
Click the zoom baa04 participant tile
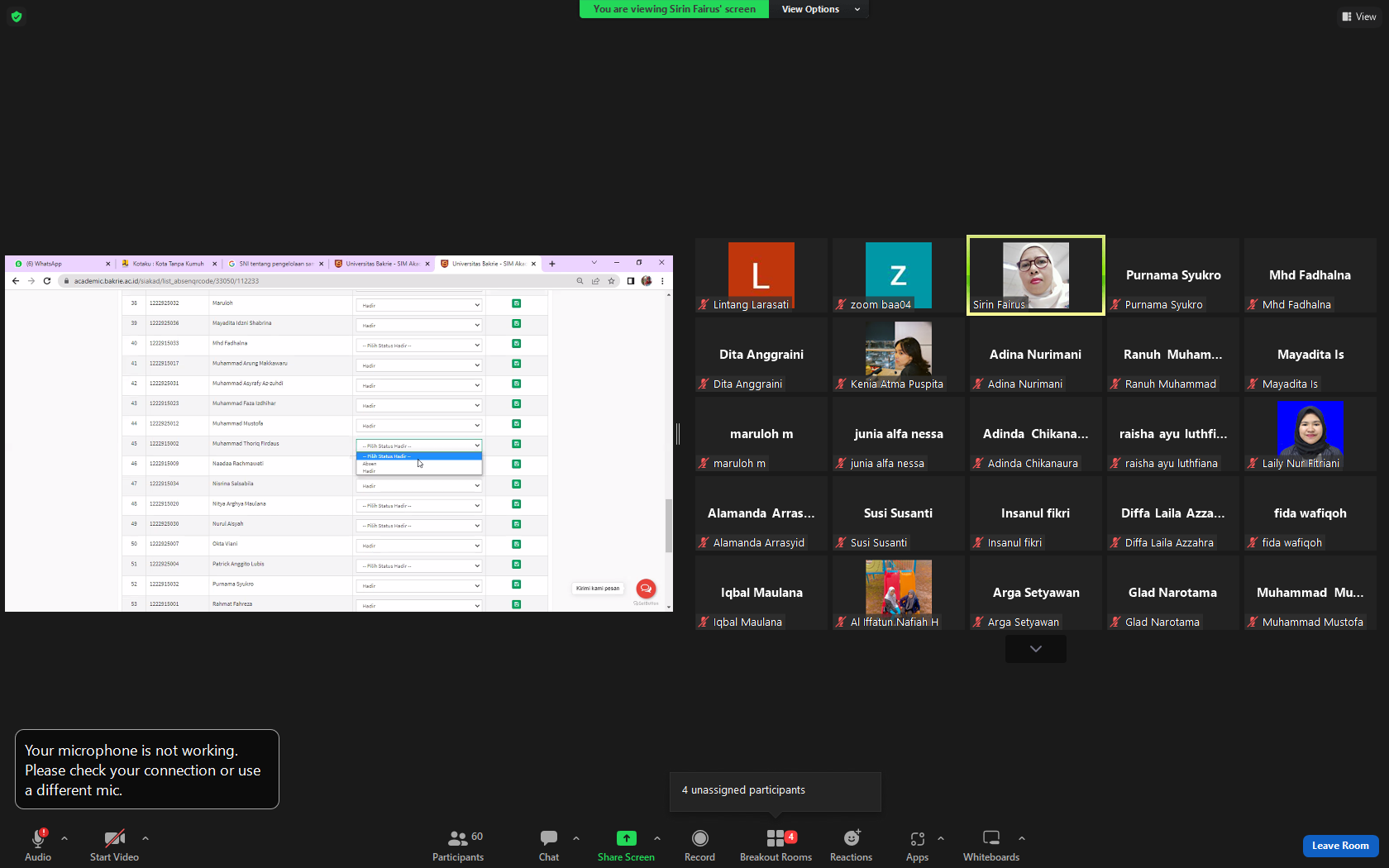(x=898, y=275)
